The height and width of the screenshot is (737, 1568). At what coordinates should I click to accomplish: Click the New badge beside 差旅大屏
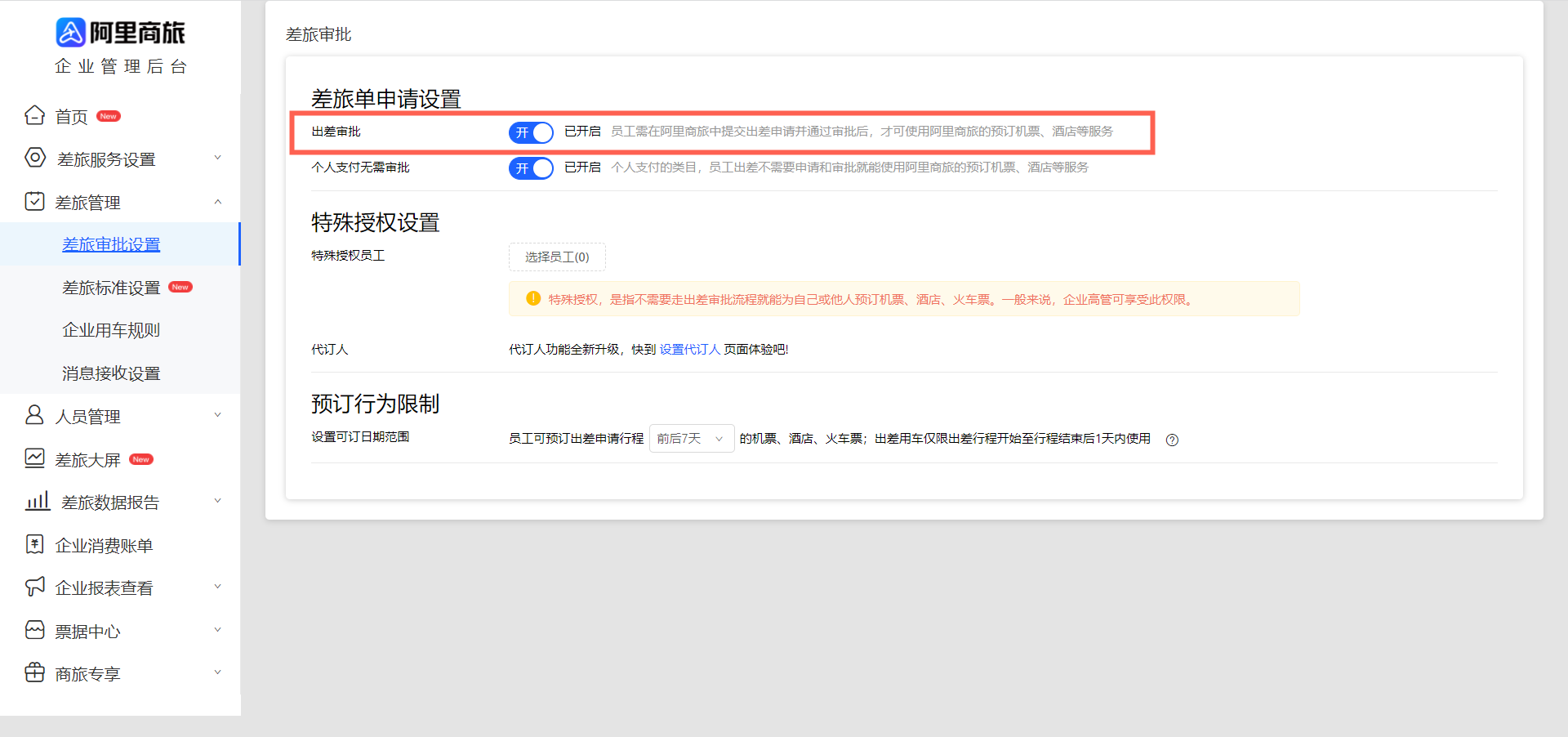(141, 459)
